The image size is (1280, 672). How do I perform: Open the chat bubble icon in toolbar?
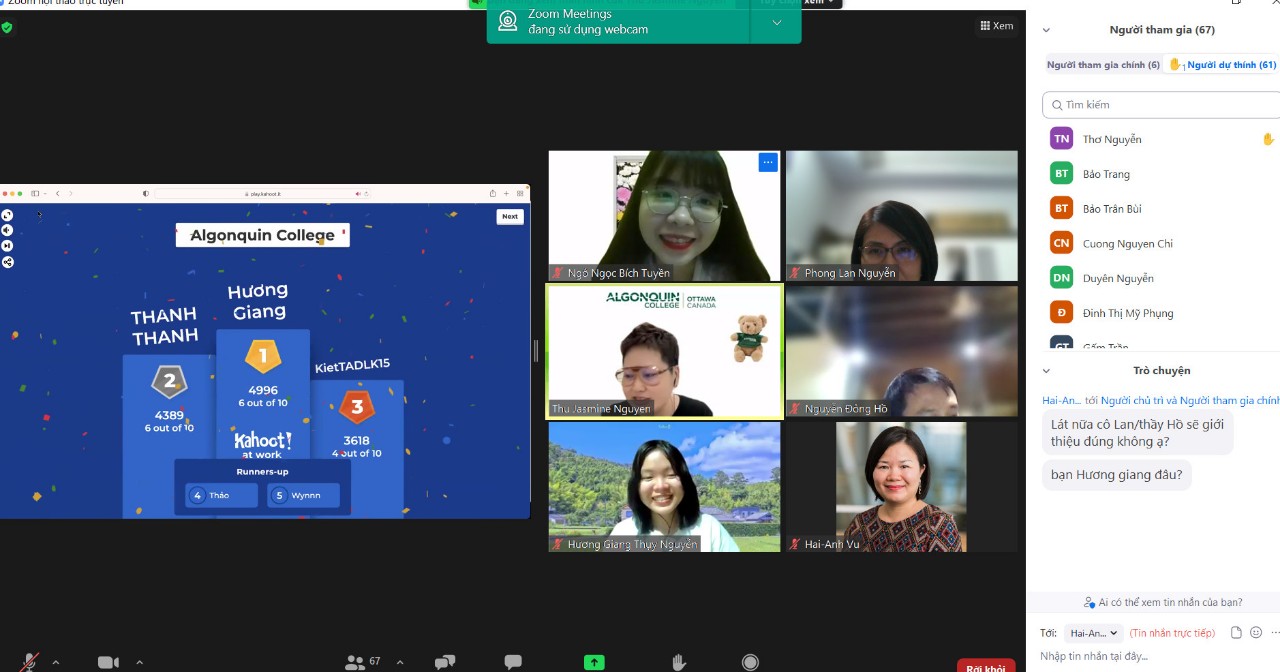click(513, 662)
